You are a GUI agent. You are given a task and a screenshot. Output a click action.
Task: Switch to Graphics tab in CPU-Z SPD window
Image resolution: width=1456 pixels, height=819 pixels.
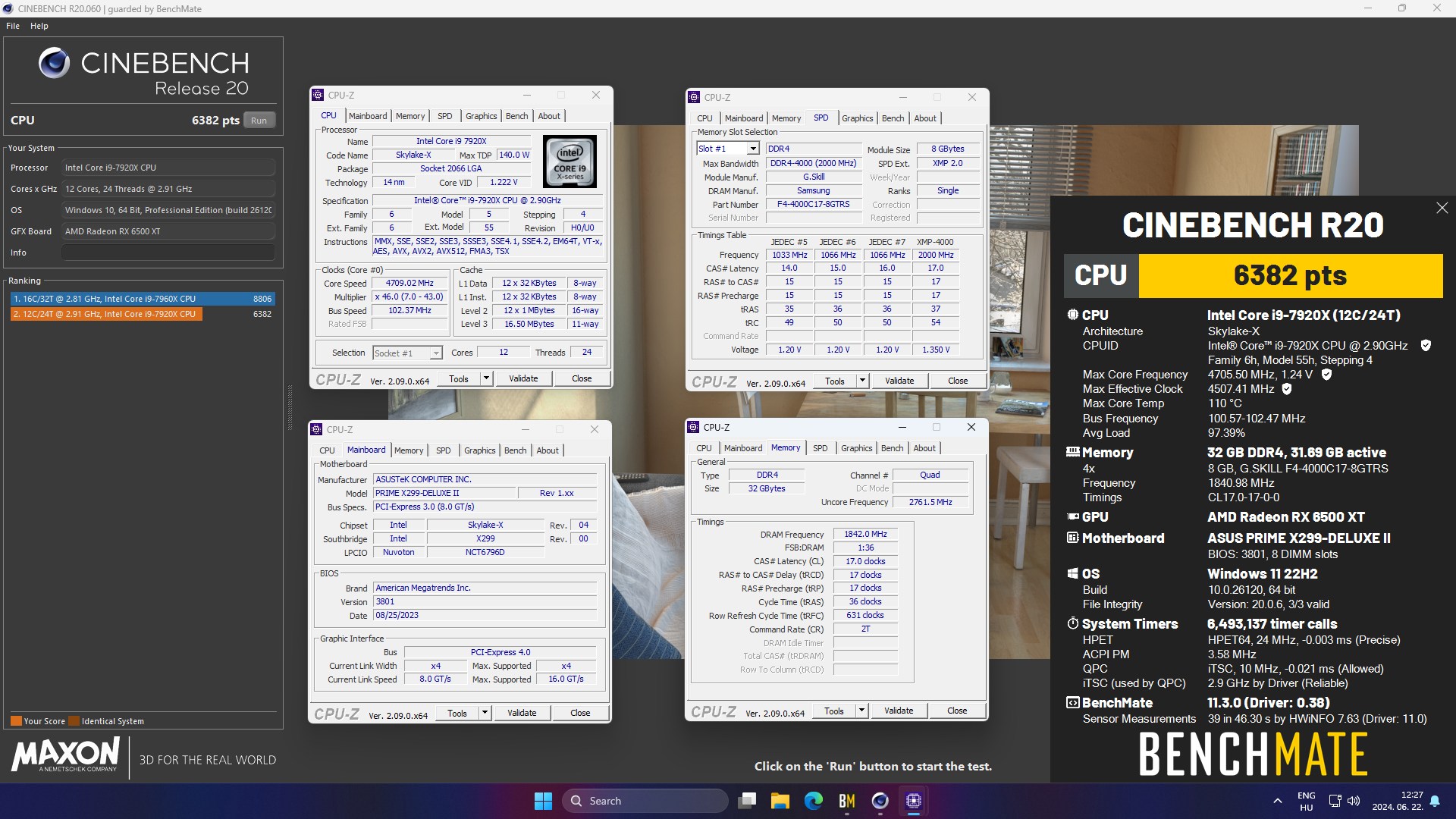click(857, 118)
